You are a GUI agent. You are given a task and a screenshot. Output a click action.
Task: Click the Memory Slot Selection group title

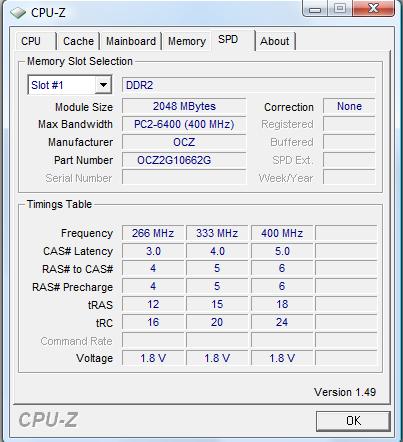point(80,61)
